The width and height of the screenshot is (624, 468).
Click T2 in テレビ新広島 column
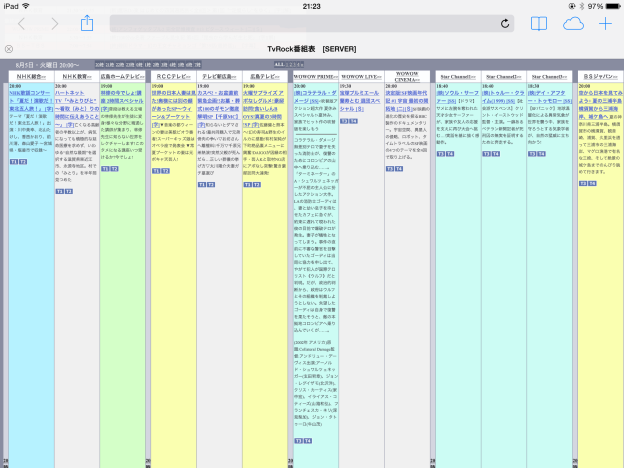211,185
